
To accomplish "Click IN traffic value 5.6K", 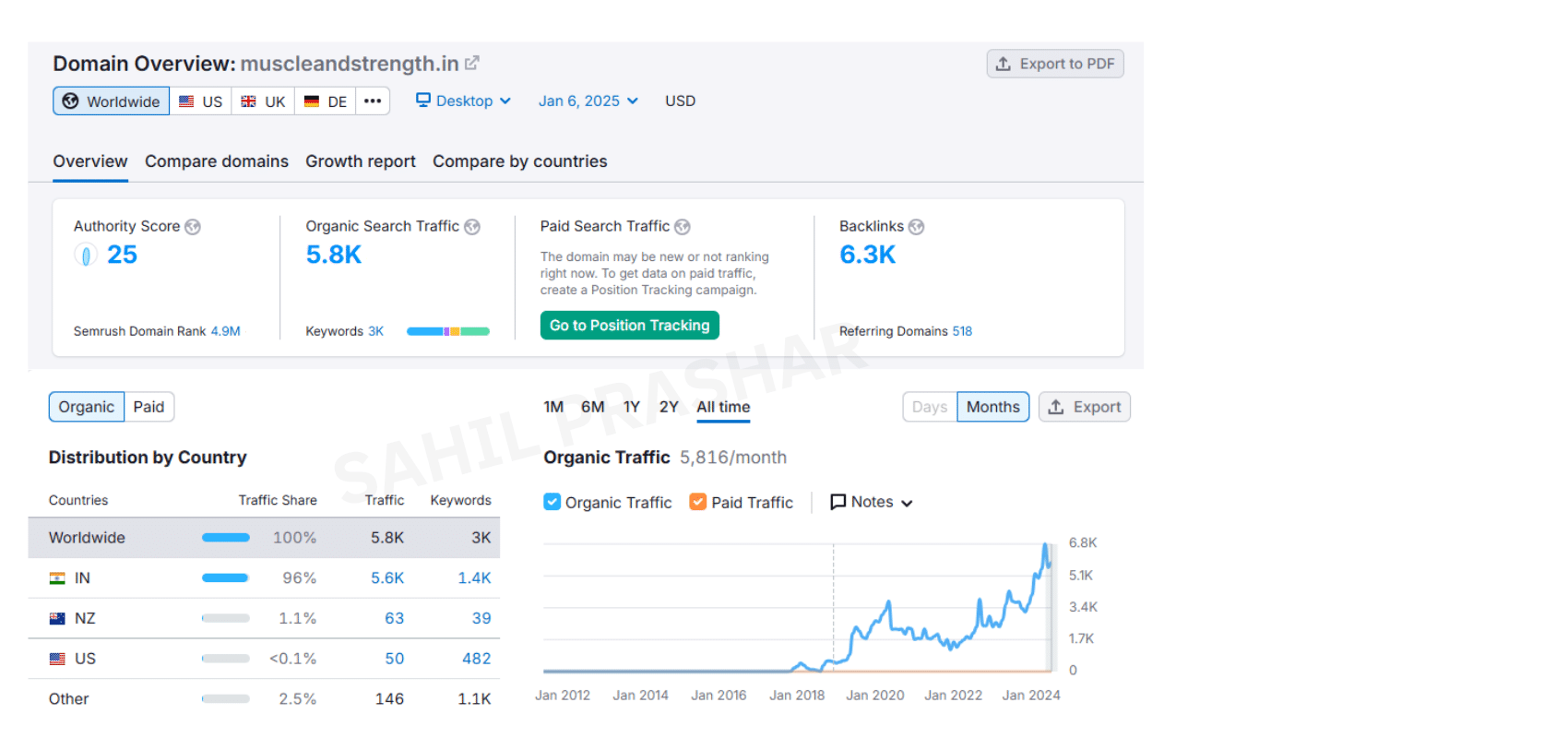I will [x=387, y=578].
